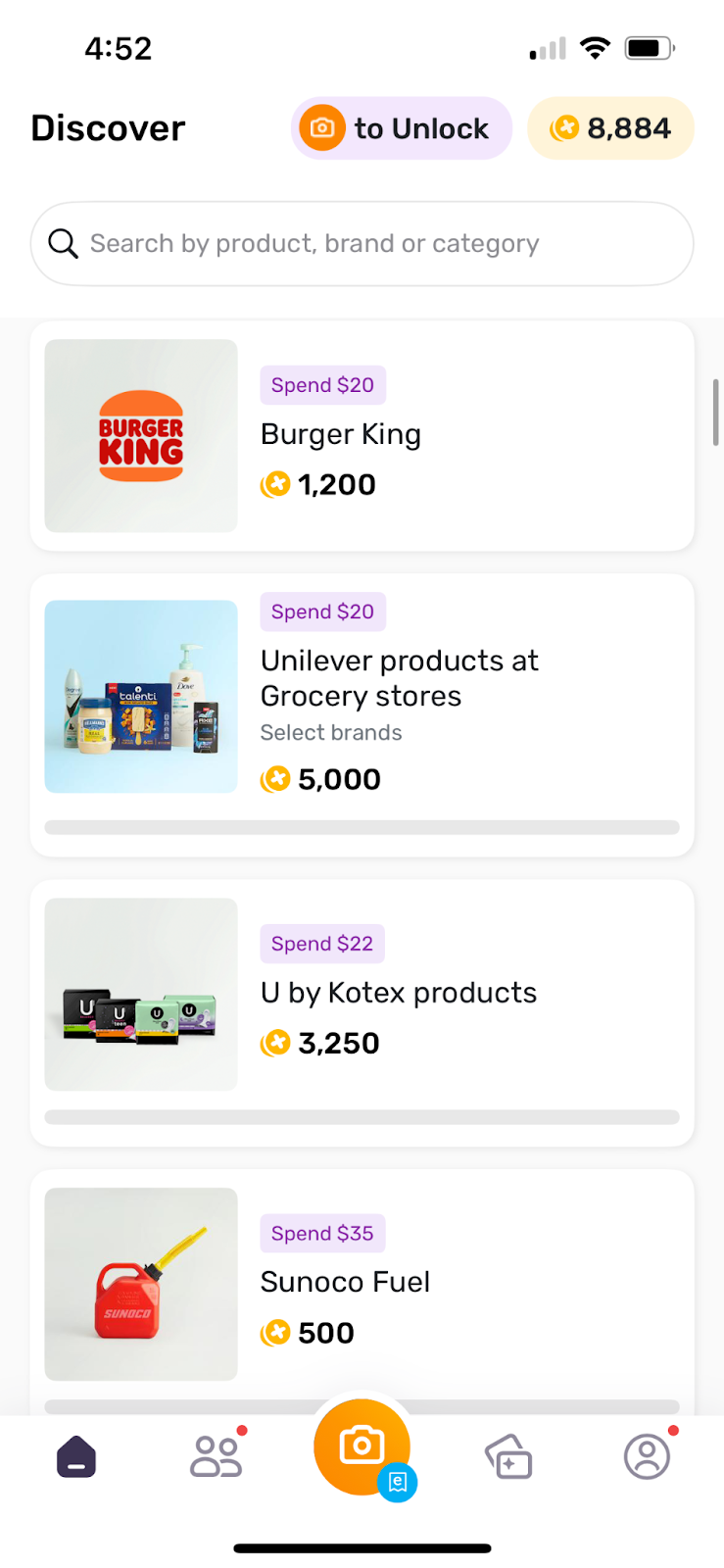Open U by Kotex products offer
The height and width of the screenshot is (1568, 724).
399,993
